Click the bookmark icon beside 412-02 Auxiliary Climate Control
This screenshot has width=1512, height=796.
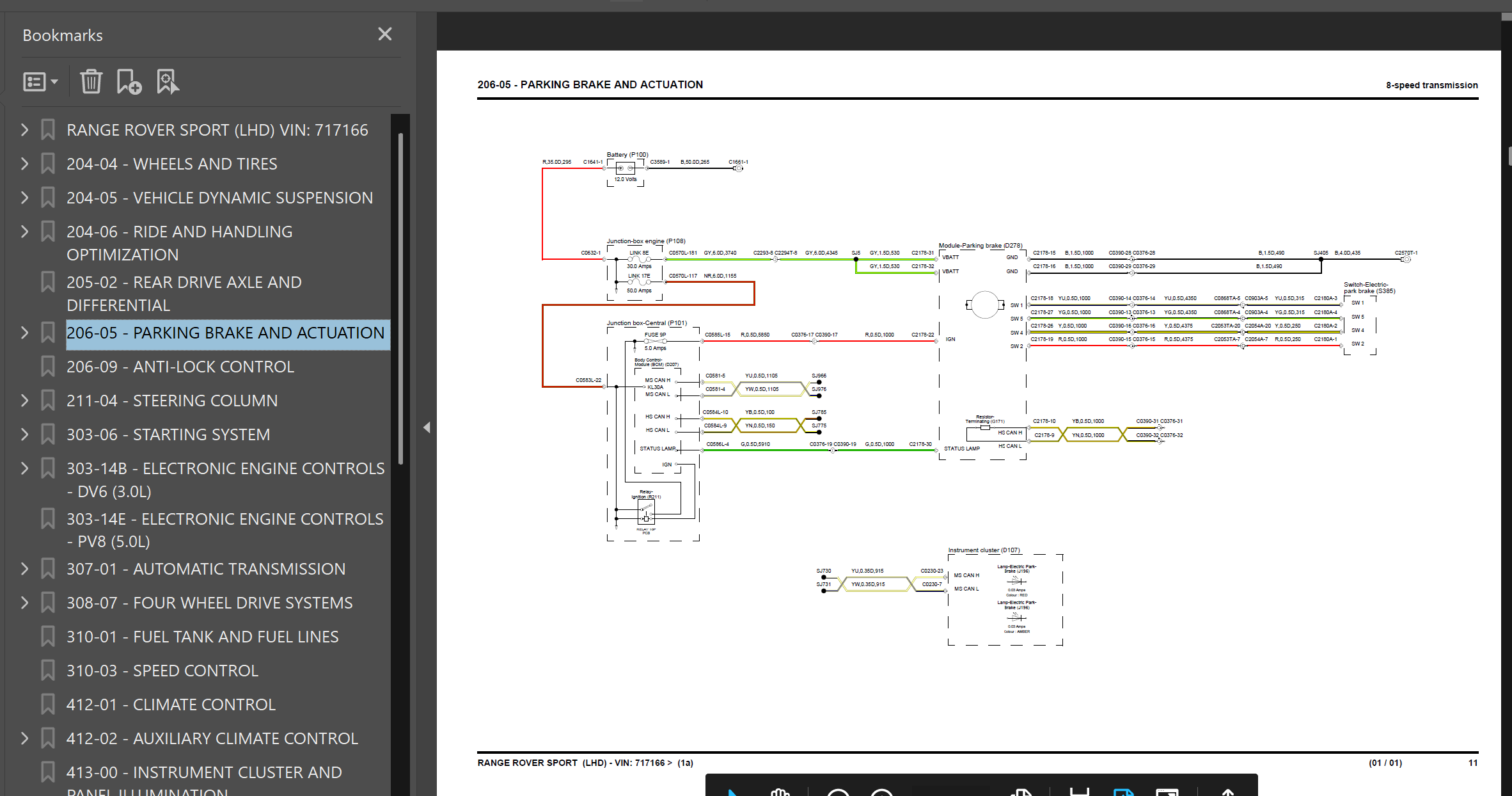pyautogui.click(x=48, y=738)
